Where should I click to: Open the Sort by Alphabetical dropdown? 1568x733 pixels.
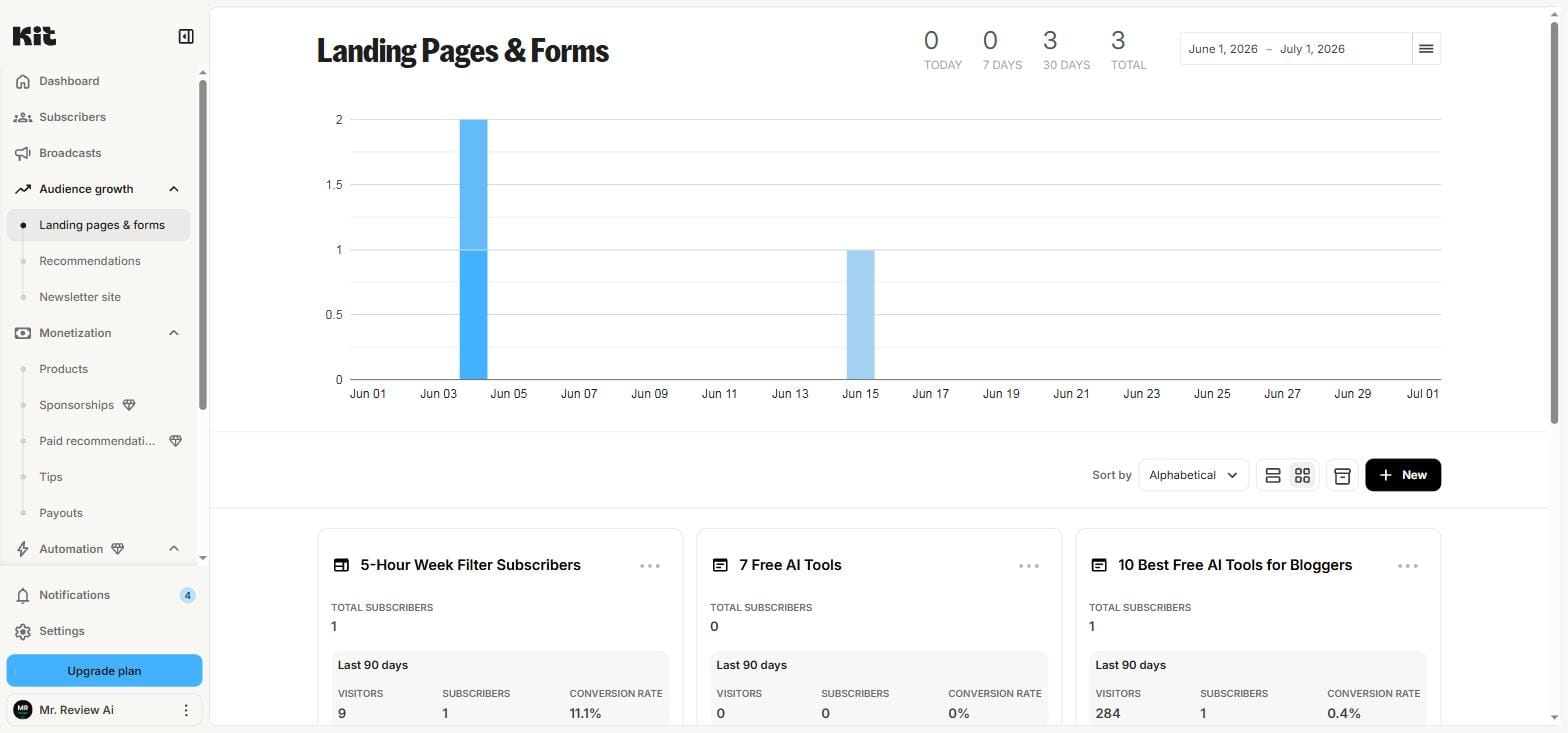pos(1193,475)
